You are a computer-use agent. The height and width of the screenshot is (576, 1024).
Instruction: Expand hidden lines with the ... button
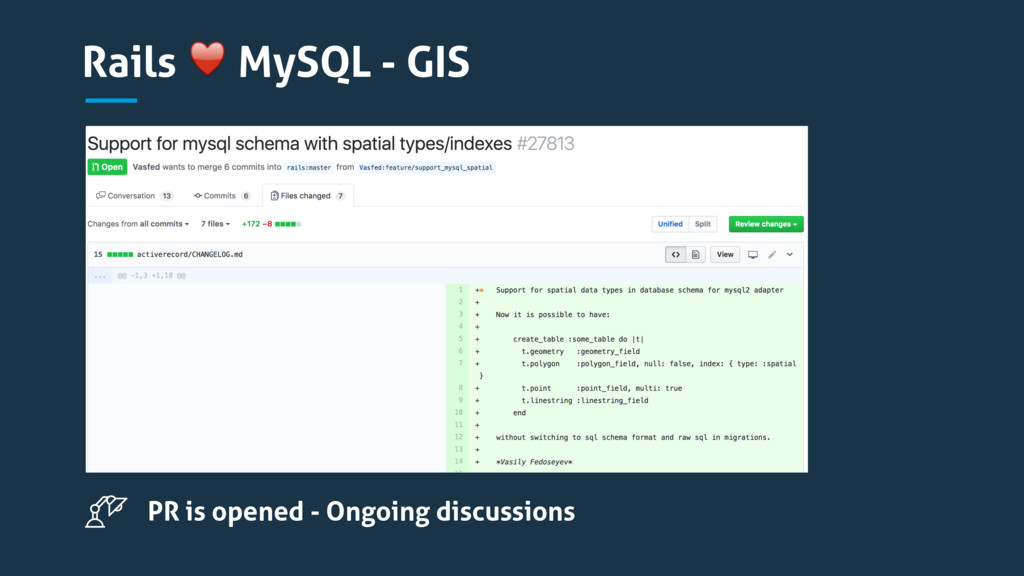click(x=100, y=276)
